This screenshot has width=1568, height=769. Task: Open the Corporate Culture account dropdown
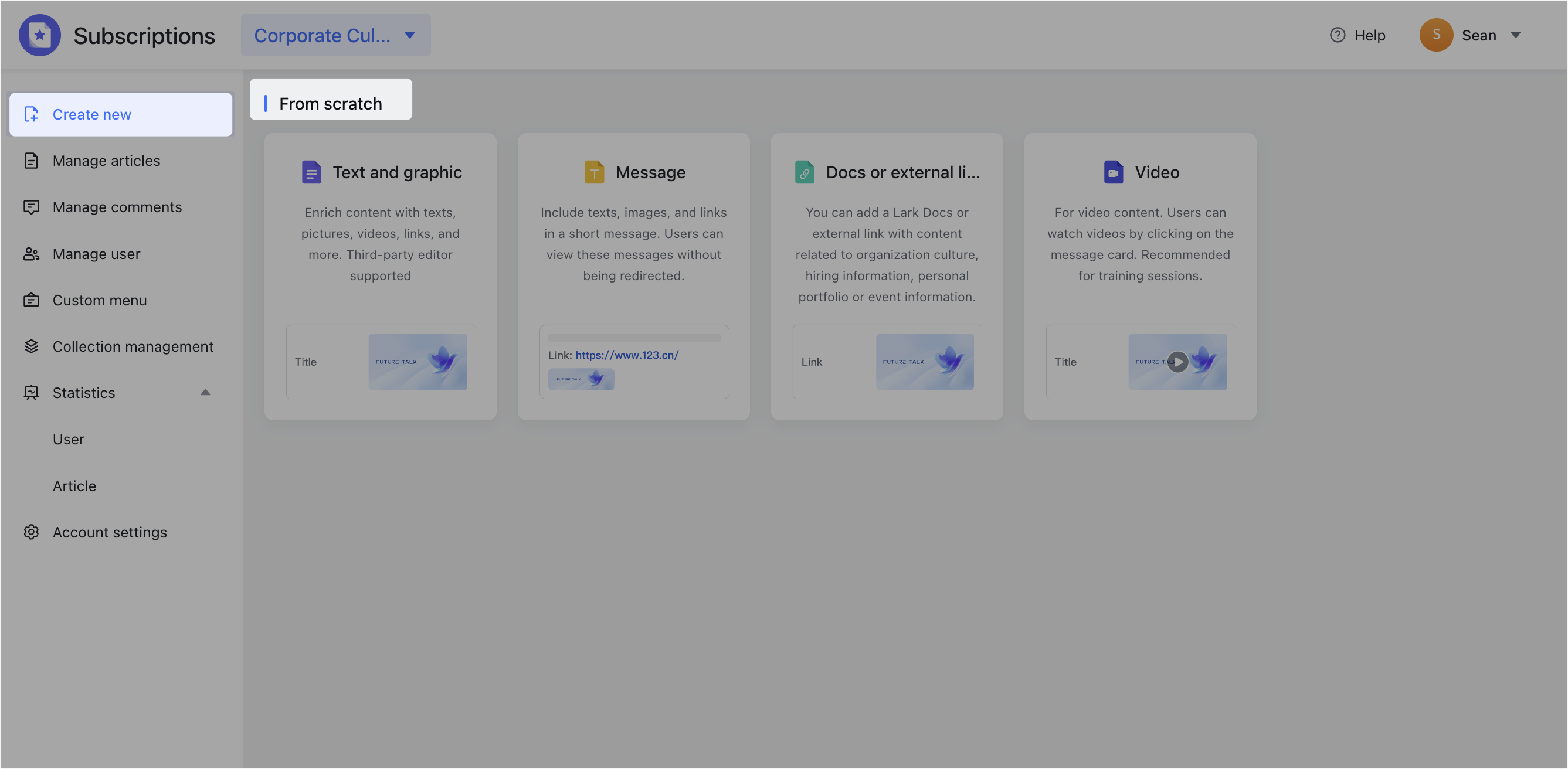(335, 35)
